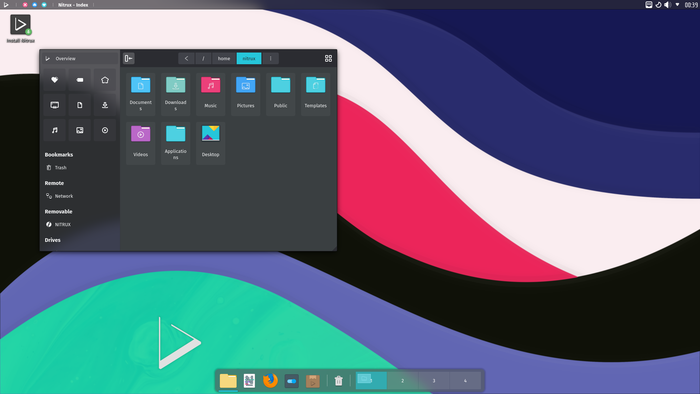Go to Home via sidebar house icon
Screen dimensions: 700x394
tap(105, 80)
